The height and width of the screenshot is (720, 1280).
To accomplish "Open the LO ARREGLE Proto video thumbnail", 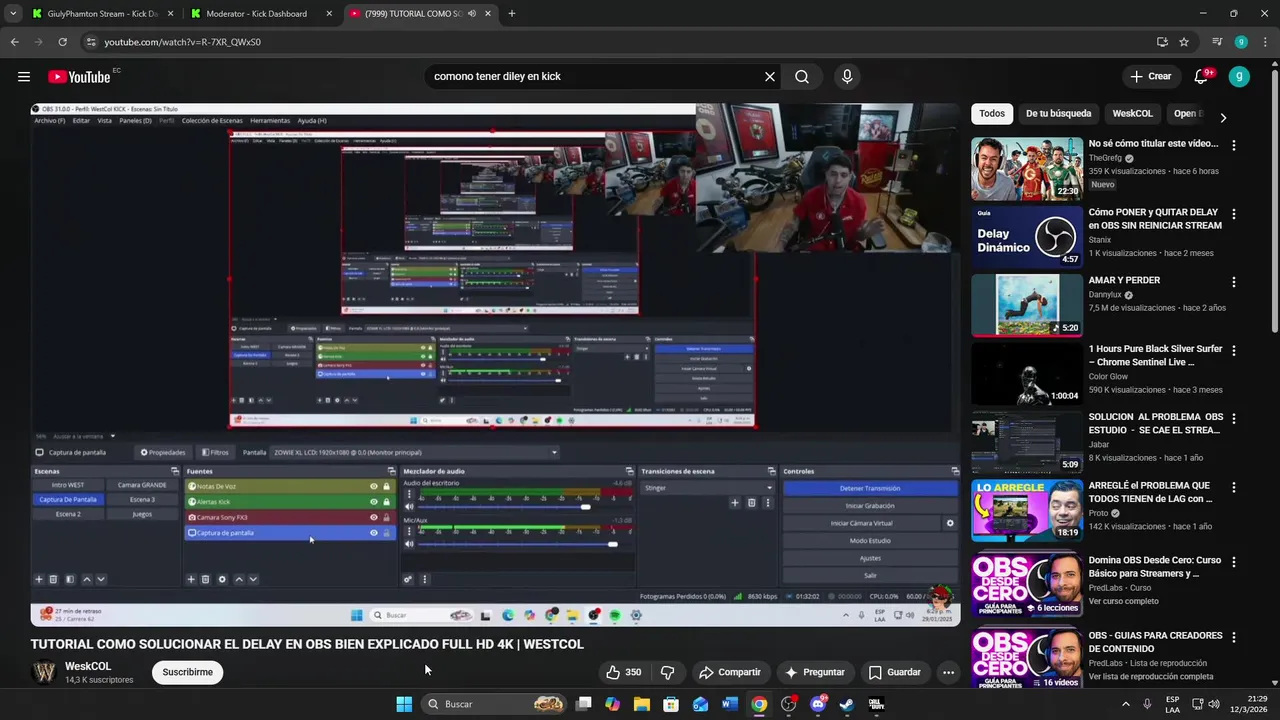I will pyautogui.click(x=1027, y=511).
